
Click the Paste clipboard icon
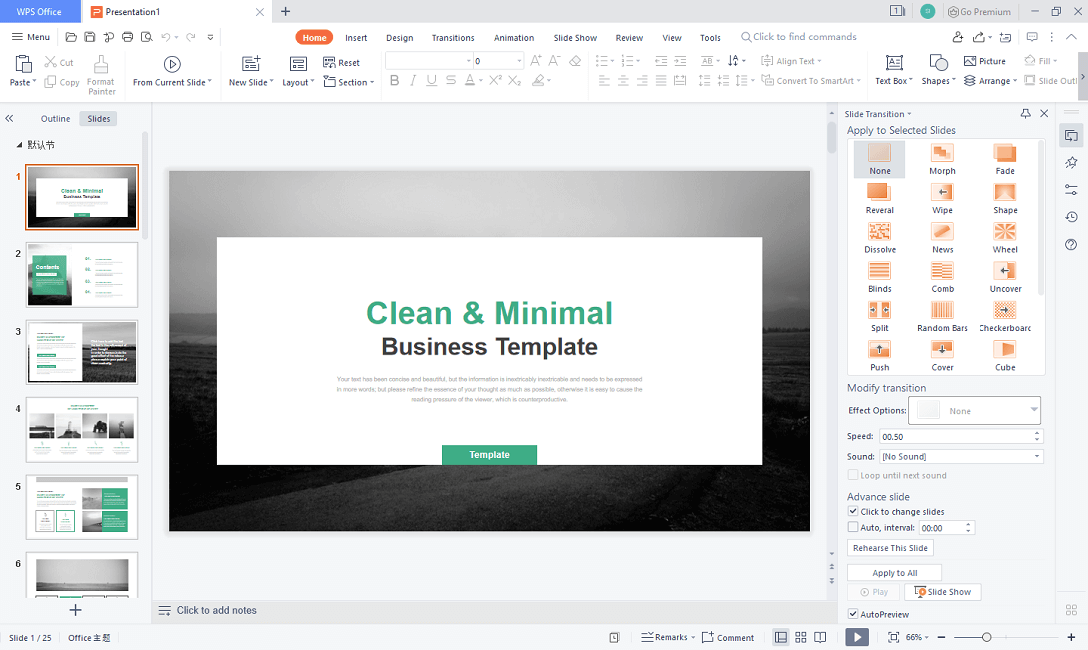coord(23,65)
